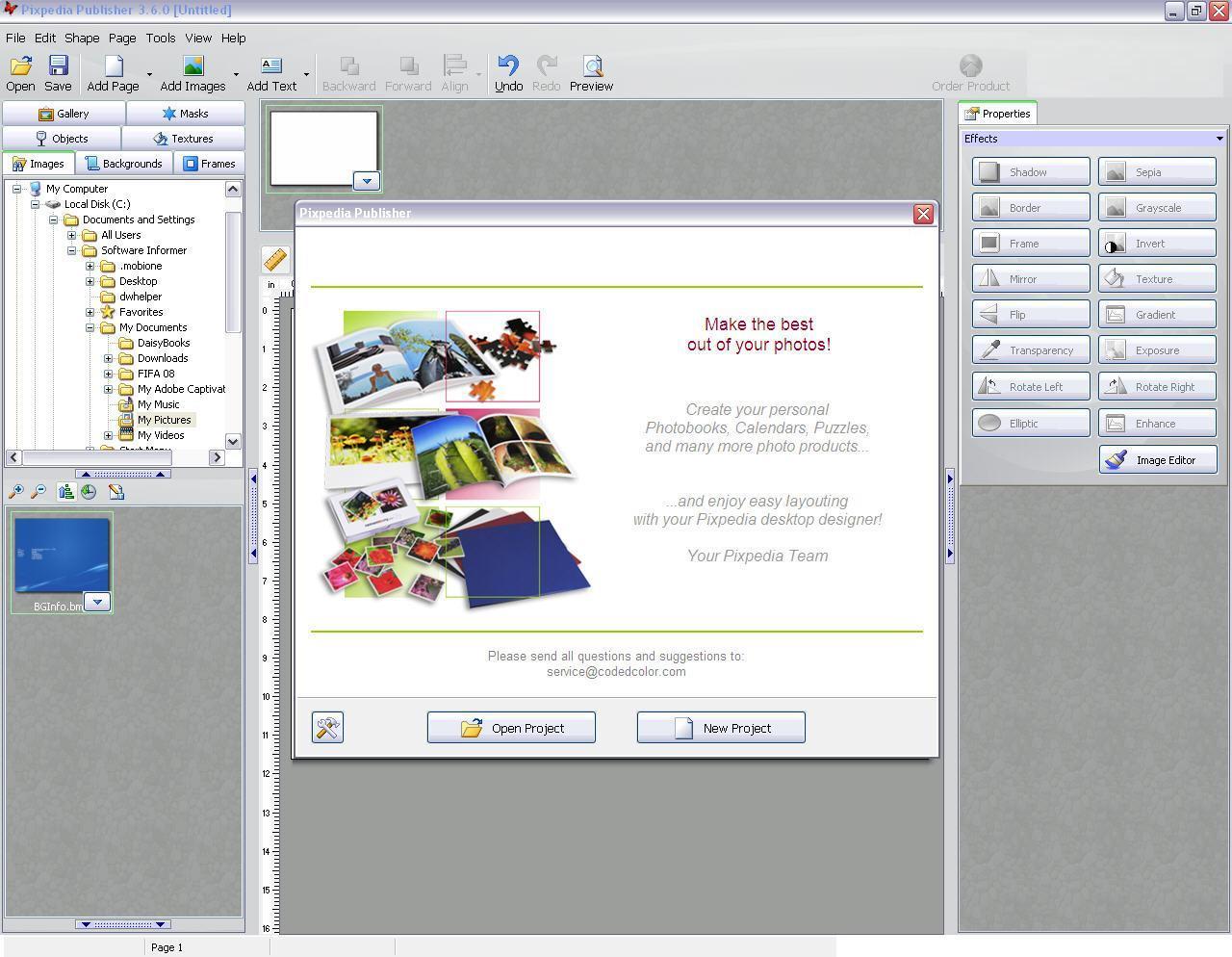1232x957 pixels.
Task: Open the Add Page dropdown arrow
Action: tap(149, 74)
